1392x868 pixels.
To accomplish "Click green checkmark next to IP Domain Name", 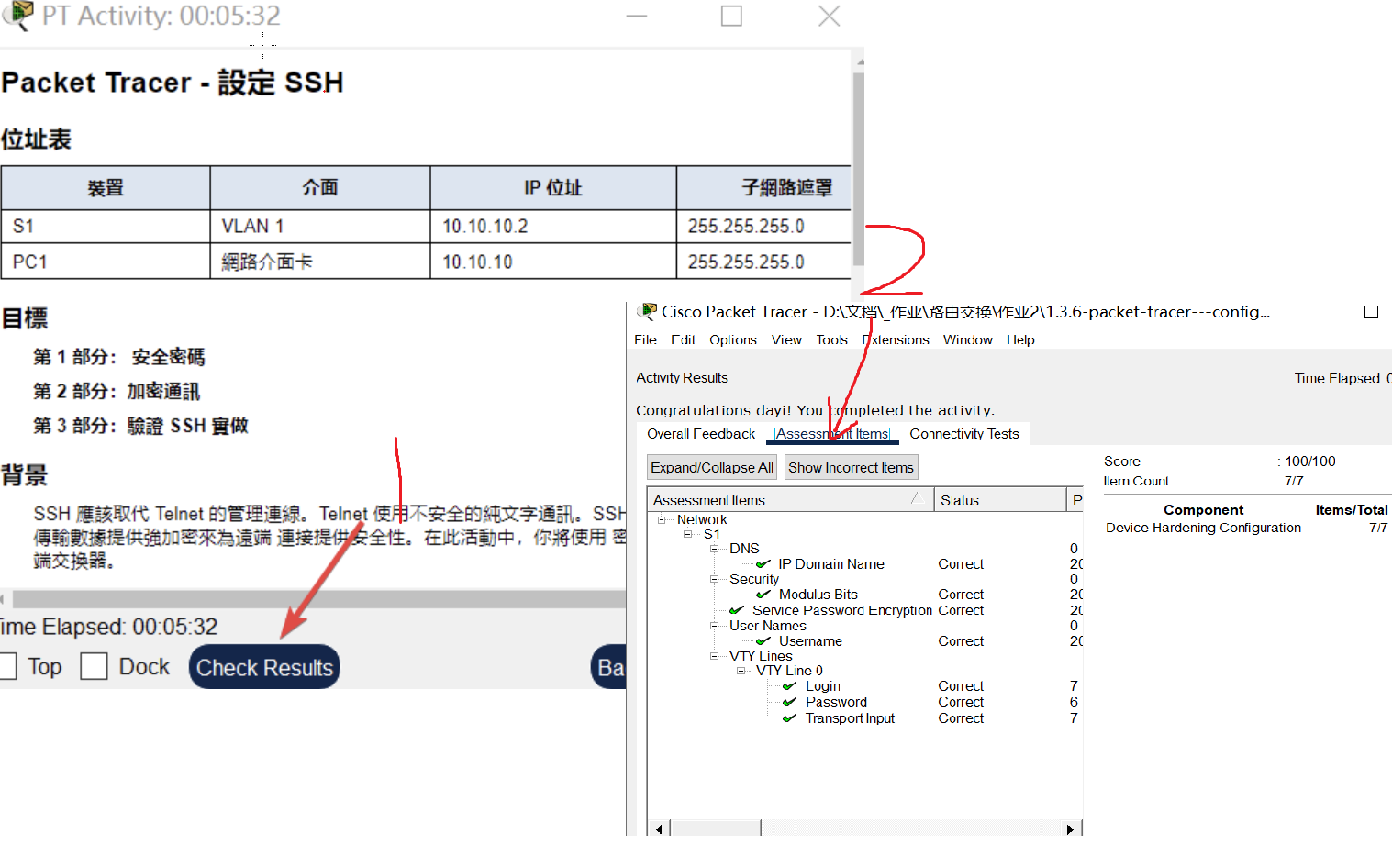I will click(x=763, y=564).
